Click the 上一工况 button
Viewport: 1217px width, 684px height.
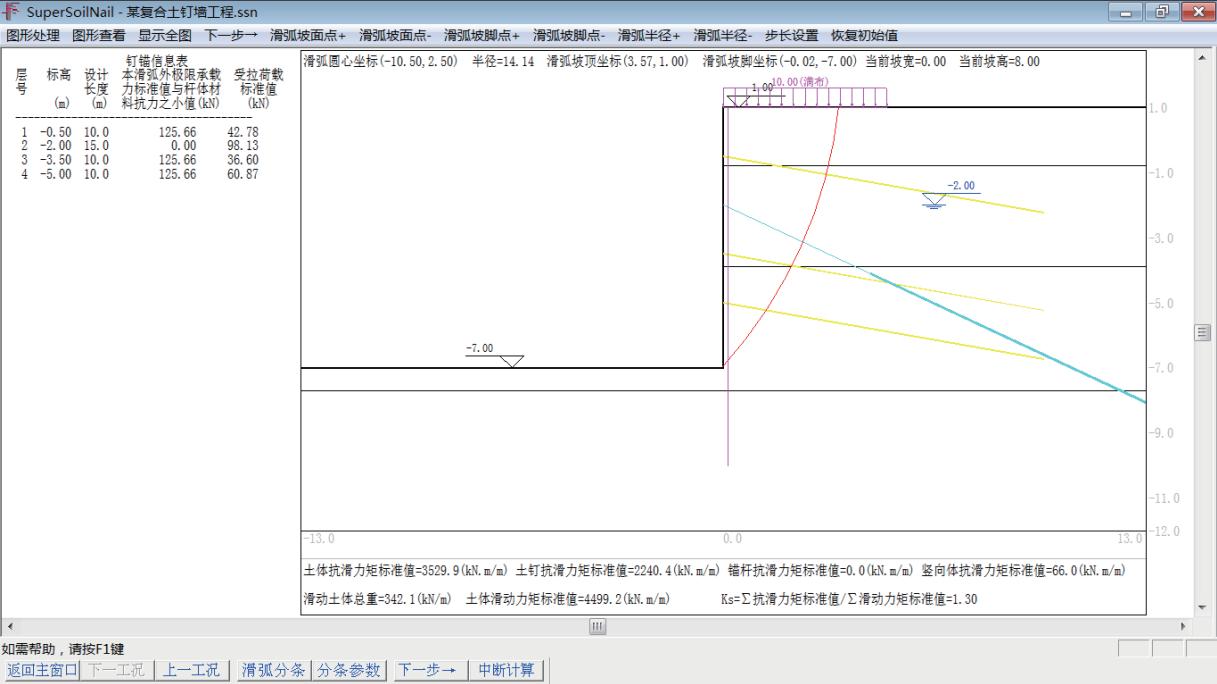tap(192, 670)
